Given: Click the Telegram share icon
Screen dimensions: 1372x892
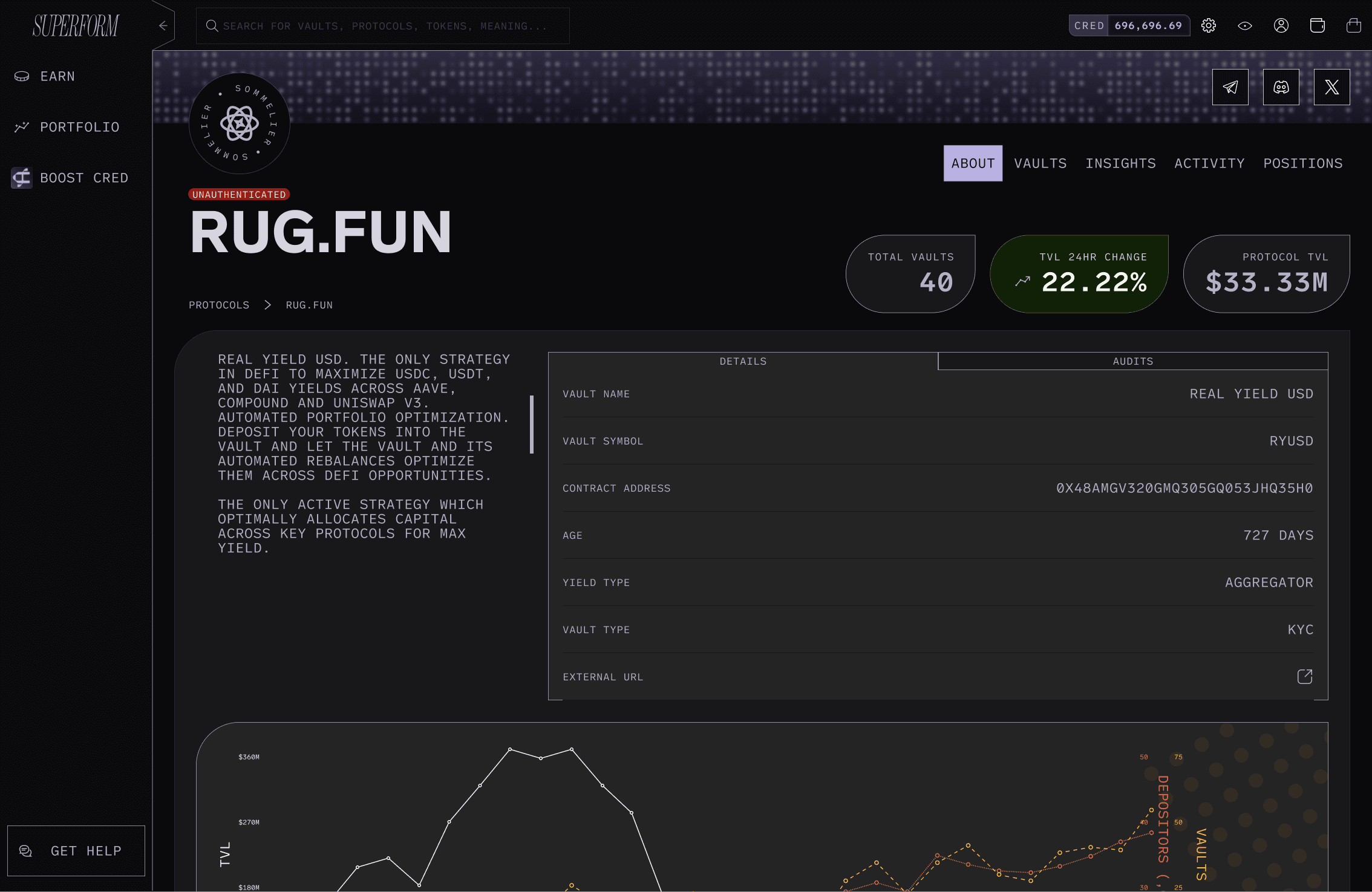Looking at the screenshot, I should (x=1230, y=87).
